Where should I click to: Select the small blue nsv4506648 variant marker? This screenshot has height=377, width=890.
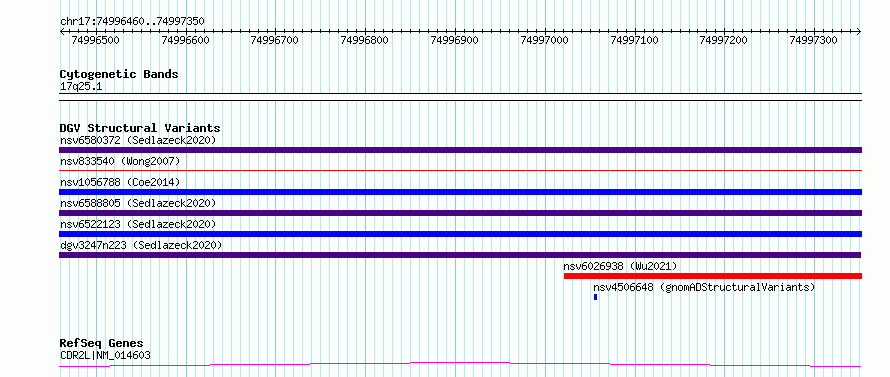[x=595, y=297]
